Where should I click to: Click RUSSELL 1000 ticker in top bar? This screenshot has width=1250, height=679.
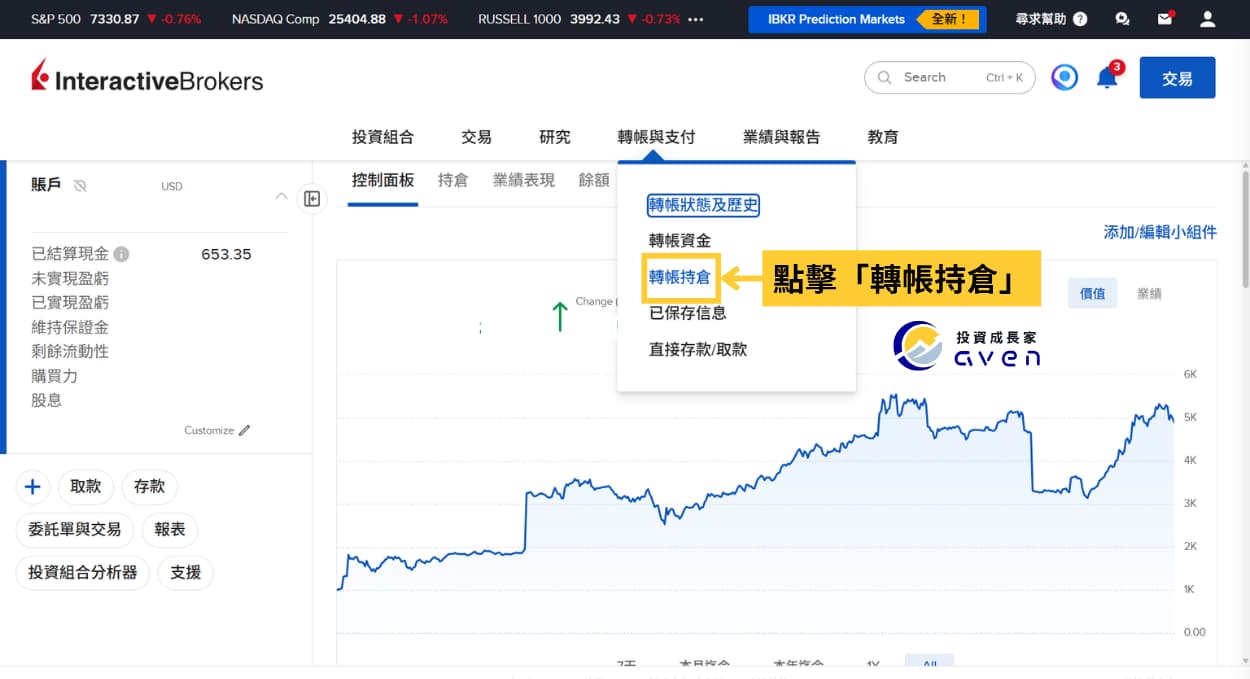[579, 19]
